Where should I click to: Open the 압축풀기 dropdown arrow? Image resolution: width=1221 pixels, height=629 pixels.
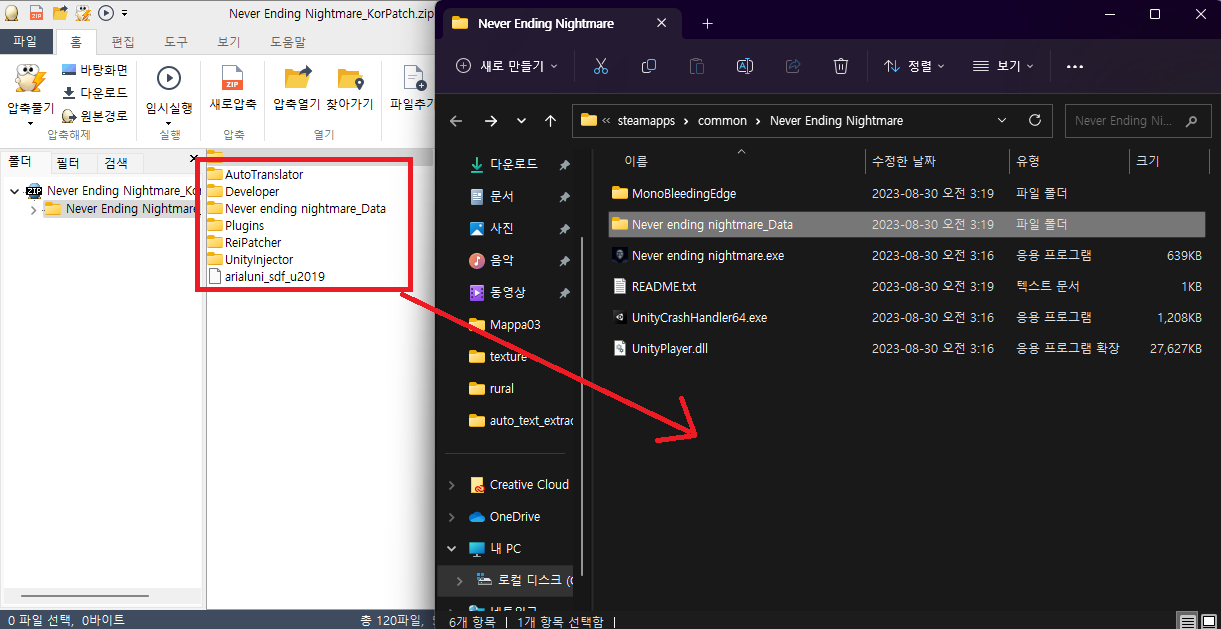31,124
